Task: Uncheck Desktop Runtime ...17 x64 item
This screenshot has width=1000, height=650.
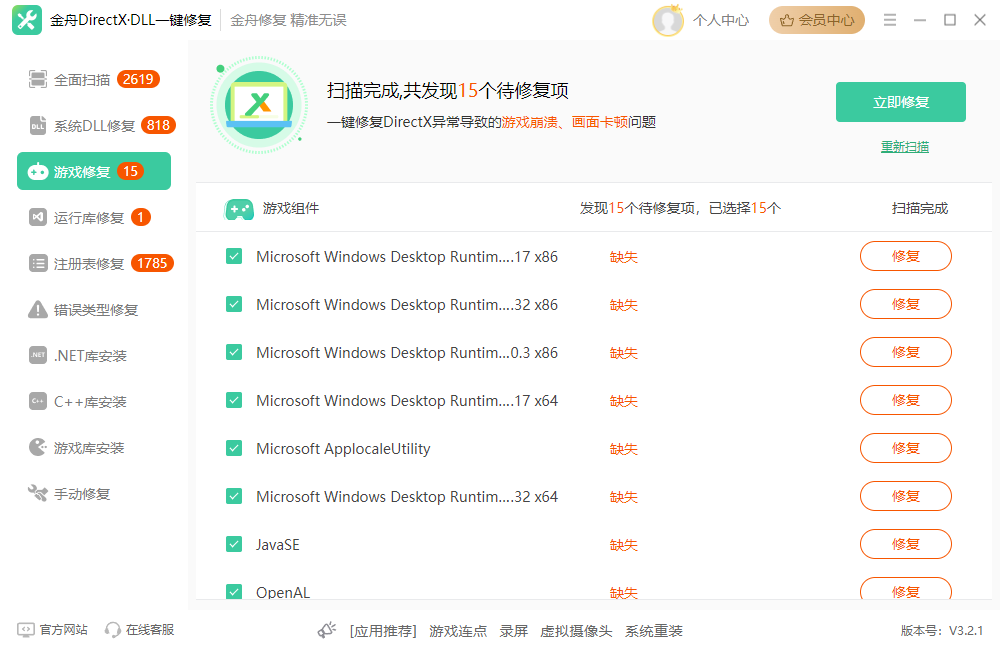Action: click(x=234, y=400)
